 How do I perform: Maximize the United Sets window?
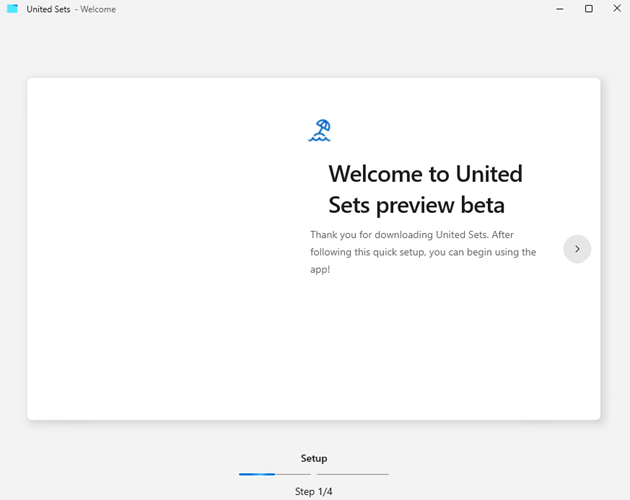pos(589,9)
